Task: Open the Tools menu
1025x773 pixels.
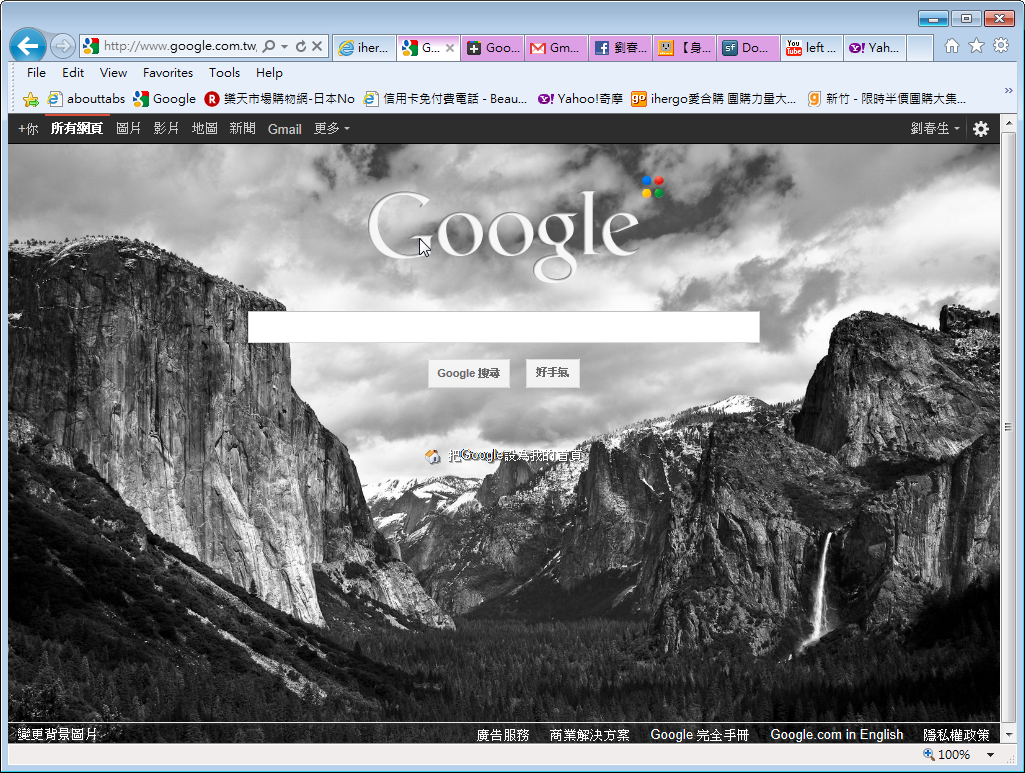Action: [x=224, y=73]
